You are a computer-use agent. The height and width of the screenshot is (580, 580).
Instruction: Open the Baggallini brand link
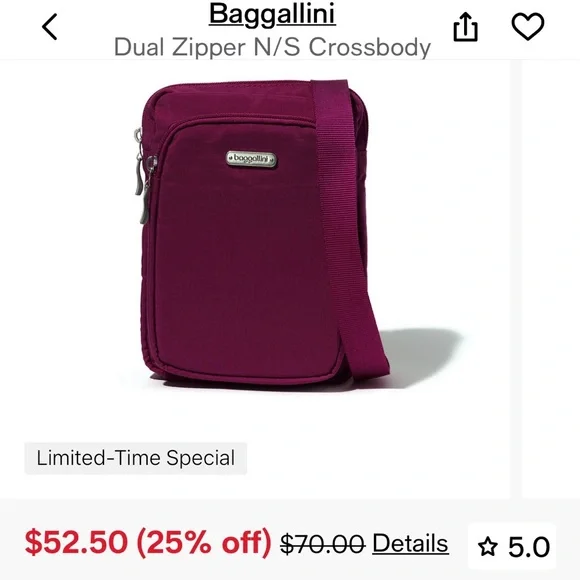click(x=272, y=13)
